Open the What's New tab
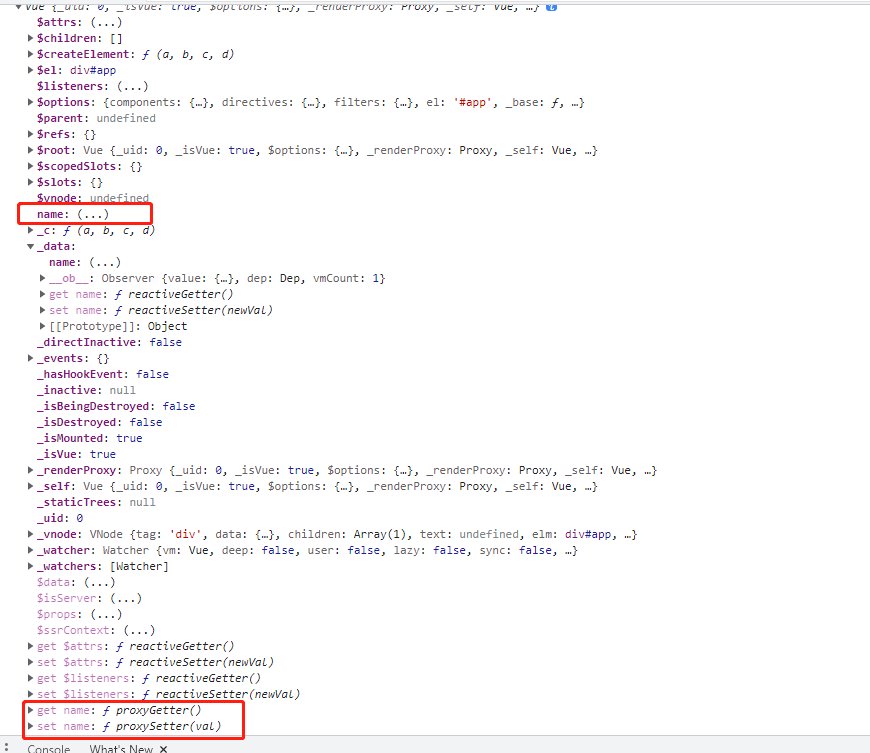This screenshot has width=870, height=753. [x=120, y=748]
